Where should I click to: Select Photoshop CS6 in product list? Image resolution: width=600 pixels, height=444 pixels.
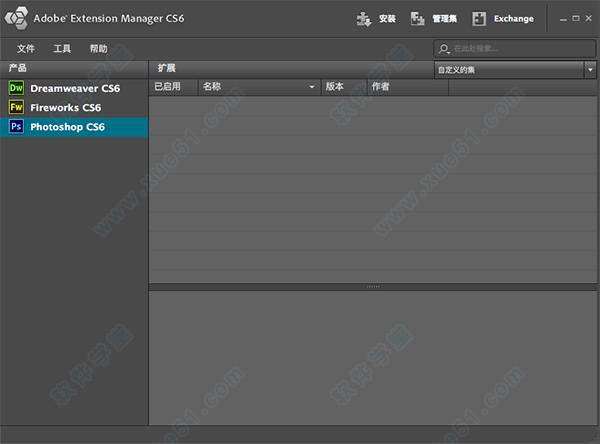pos(74,127)
